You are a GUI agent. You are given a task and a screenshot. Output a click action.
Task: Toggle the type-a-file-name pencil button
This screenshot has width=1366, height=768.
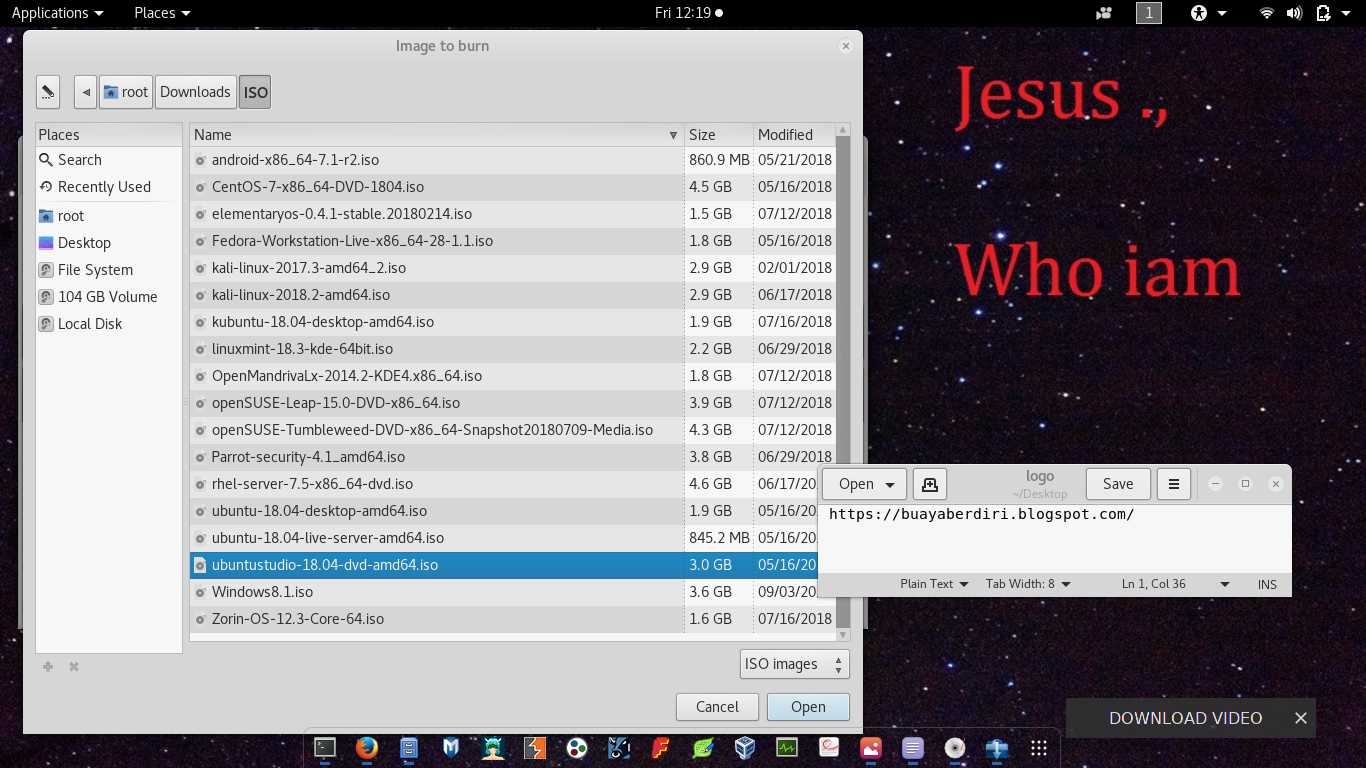(x=48, y=92)
